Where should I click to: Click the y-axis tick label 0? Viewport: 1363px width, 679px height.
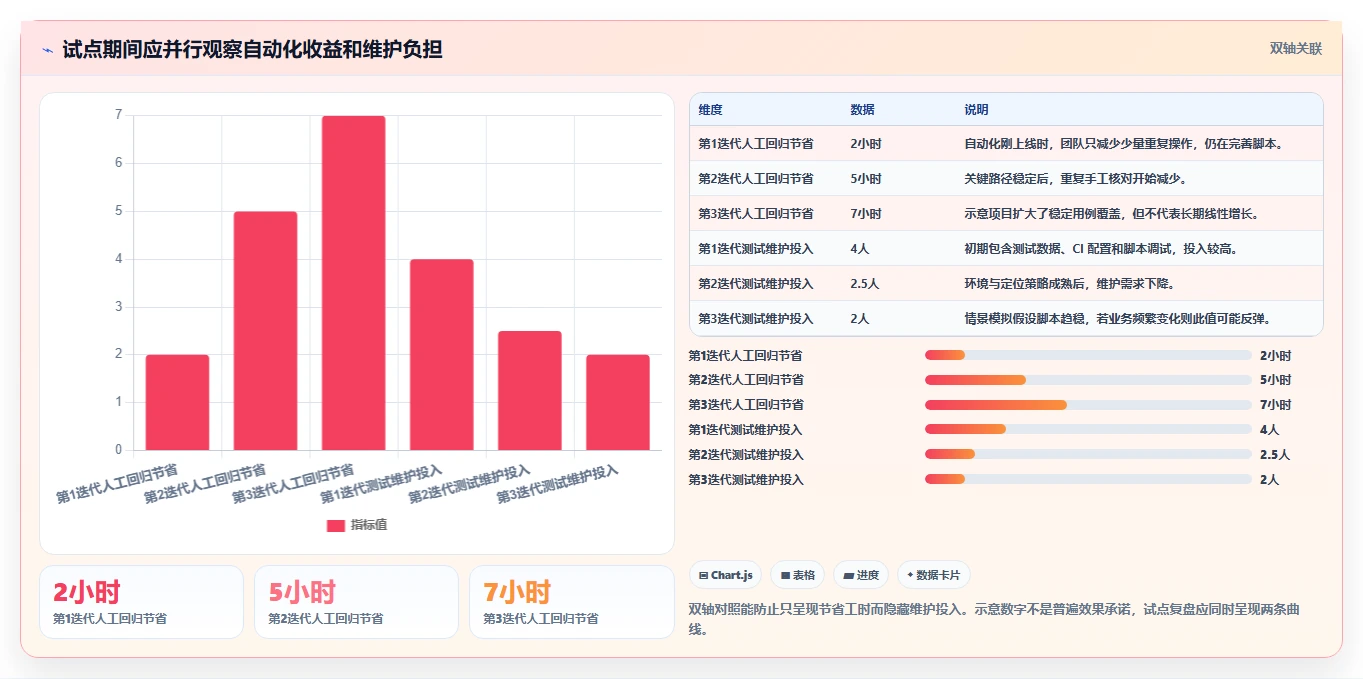pos(118,450)
